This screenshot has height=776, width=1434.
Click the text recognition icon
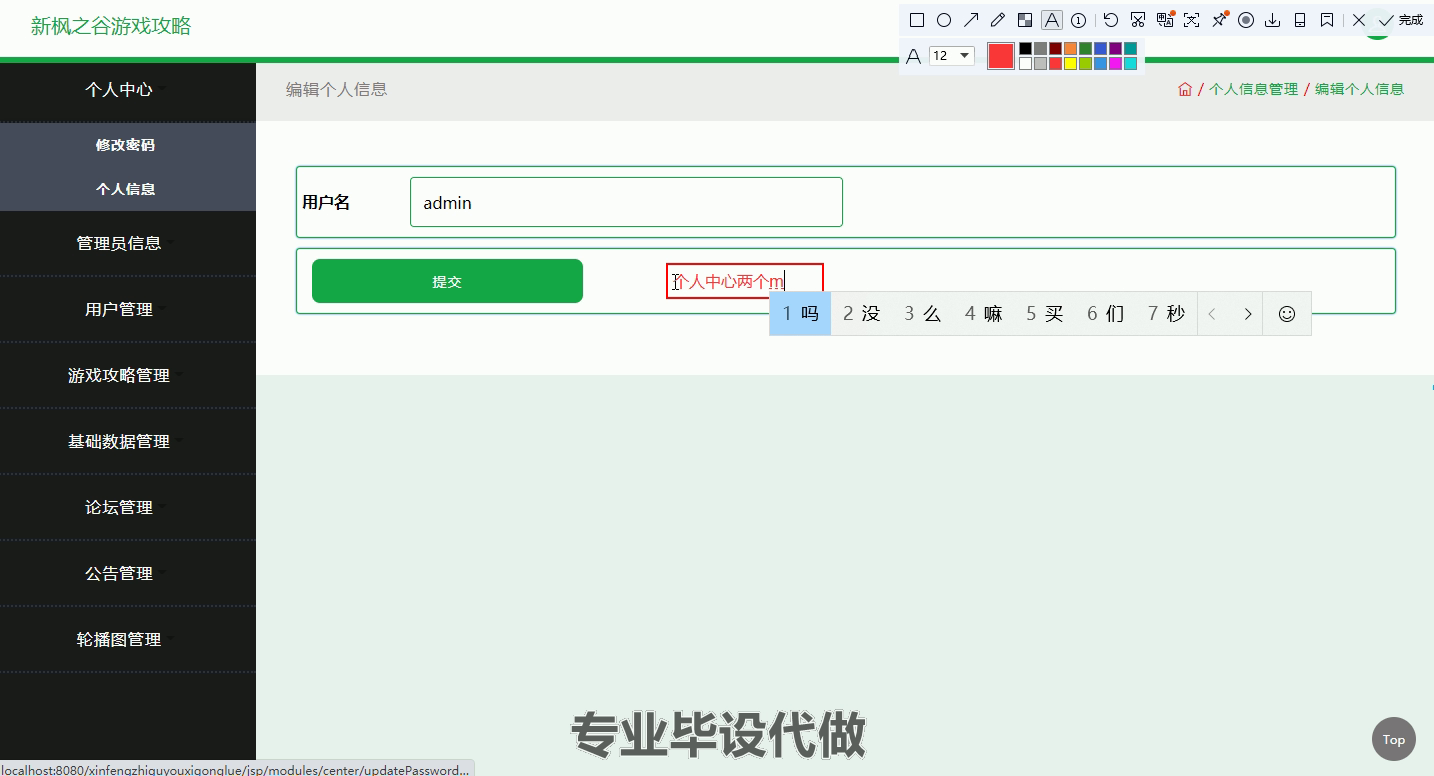1191,20
